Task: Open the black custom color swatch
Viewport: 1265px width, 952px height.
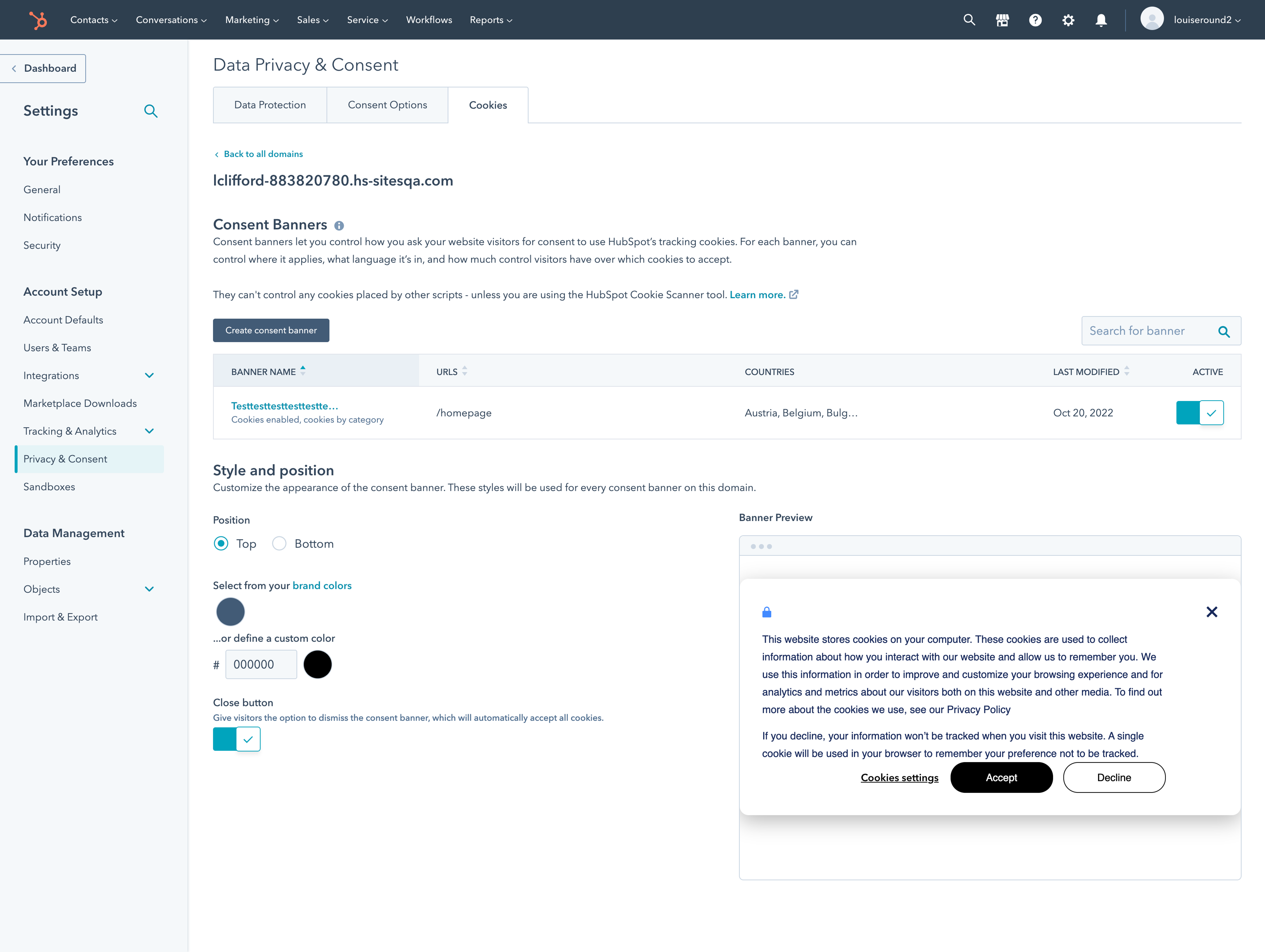Action: point(317,665)
